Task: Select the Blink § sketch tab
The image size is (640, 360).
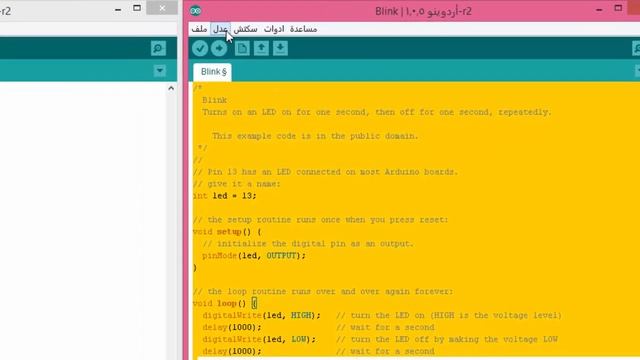Action: [213, 72]
